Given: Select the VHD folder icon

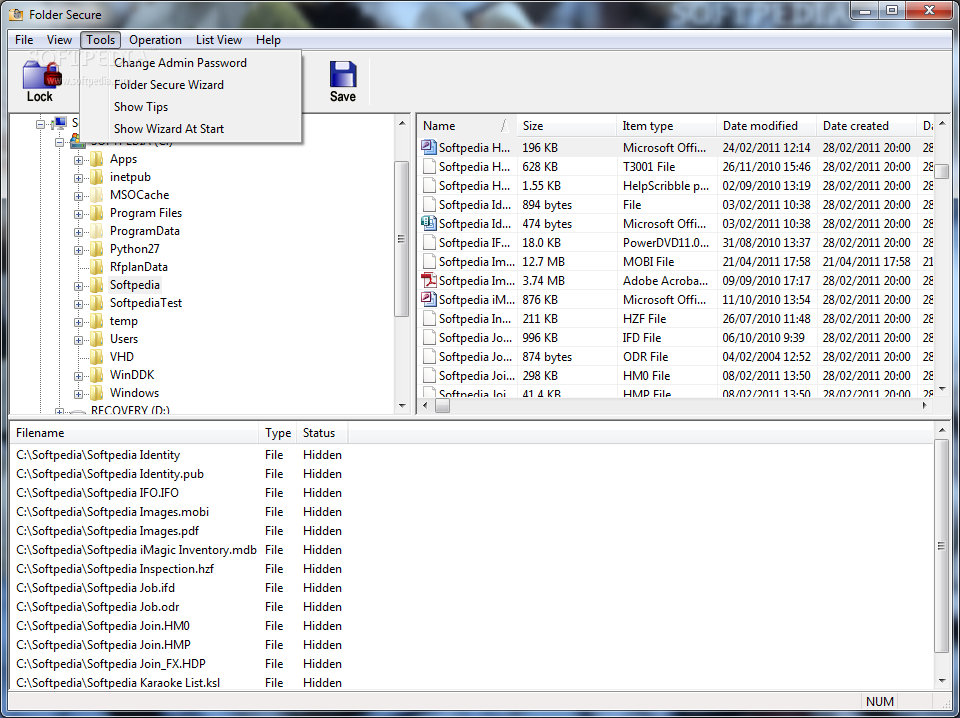Looking at the screenshot, I should [97, 357].
